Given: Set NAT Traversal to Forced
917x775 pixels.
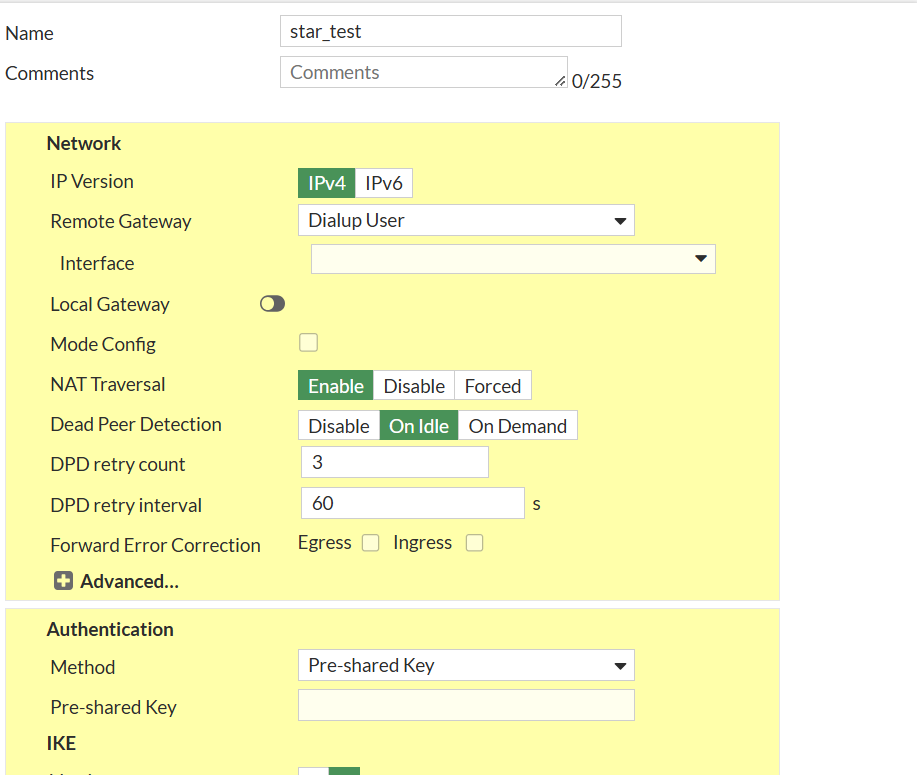Looking at the screenshot, I should click(x=492, y=386).
